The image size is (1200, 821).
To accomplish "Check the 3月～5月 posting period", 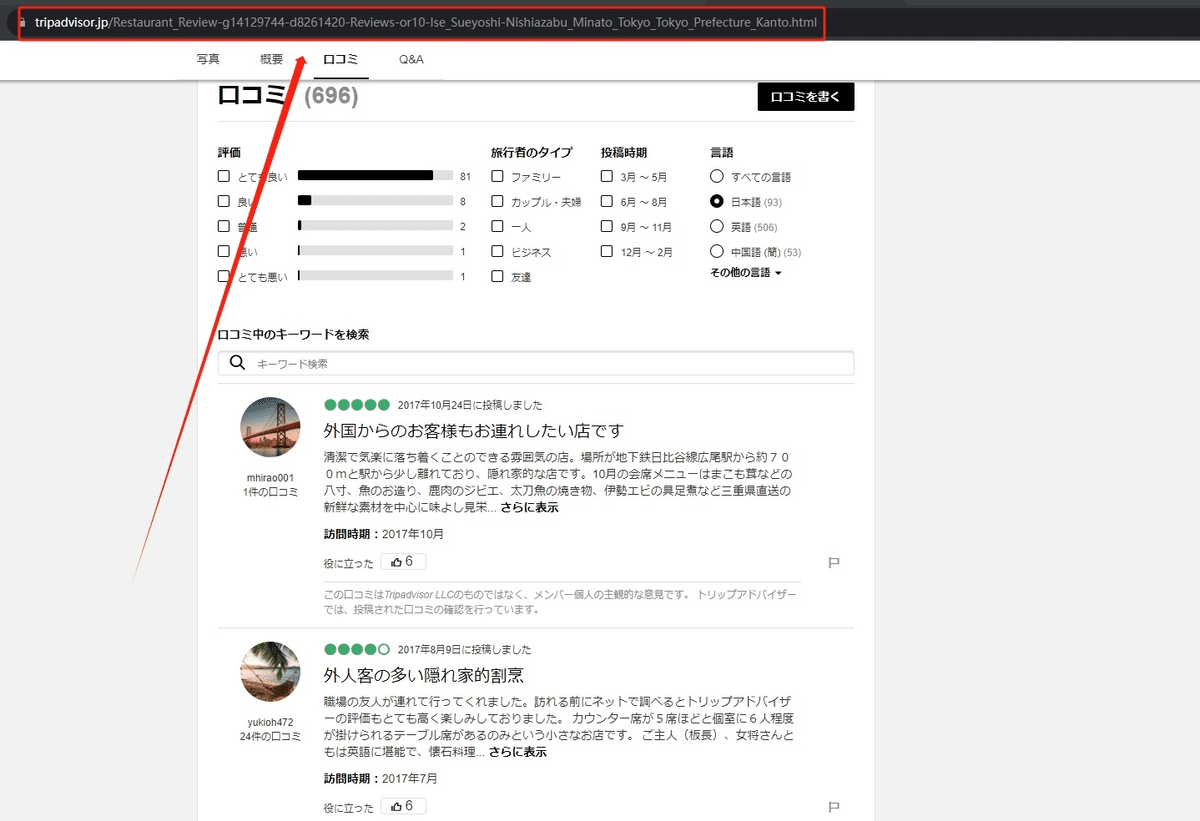I will coord(607,176).
